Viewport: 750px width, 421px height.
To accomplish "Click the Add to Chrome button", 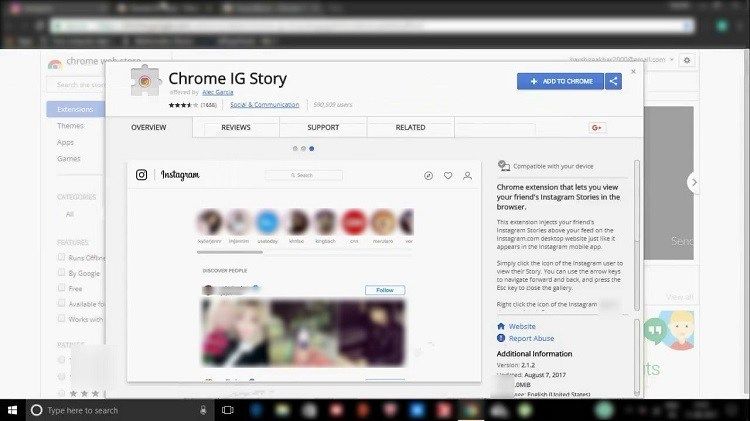I will 560,81.
